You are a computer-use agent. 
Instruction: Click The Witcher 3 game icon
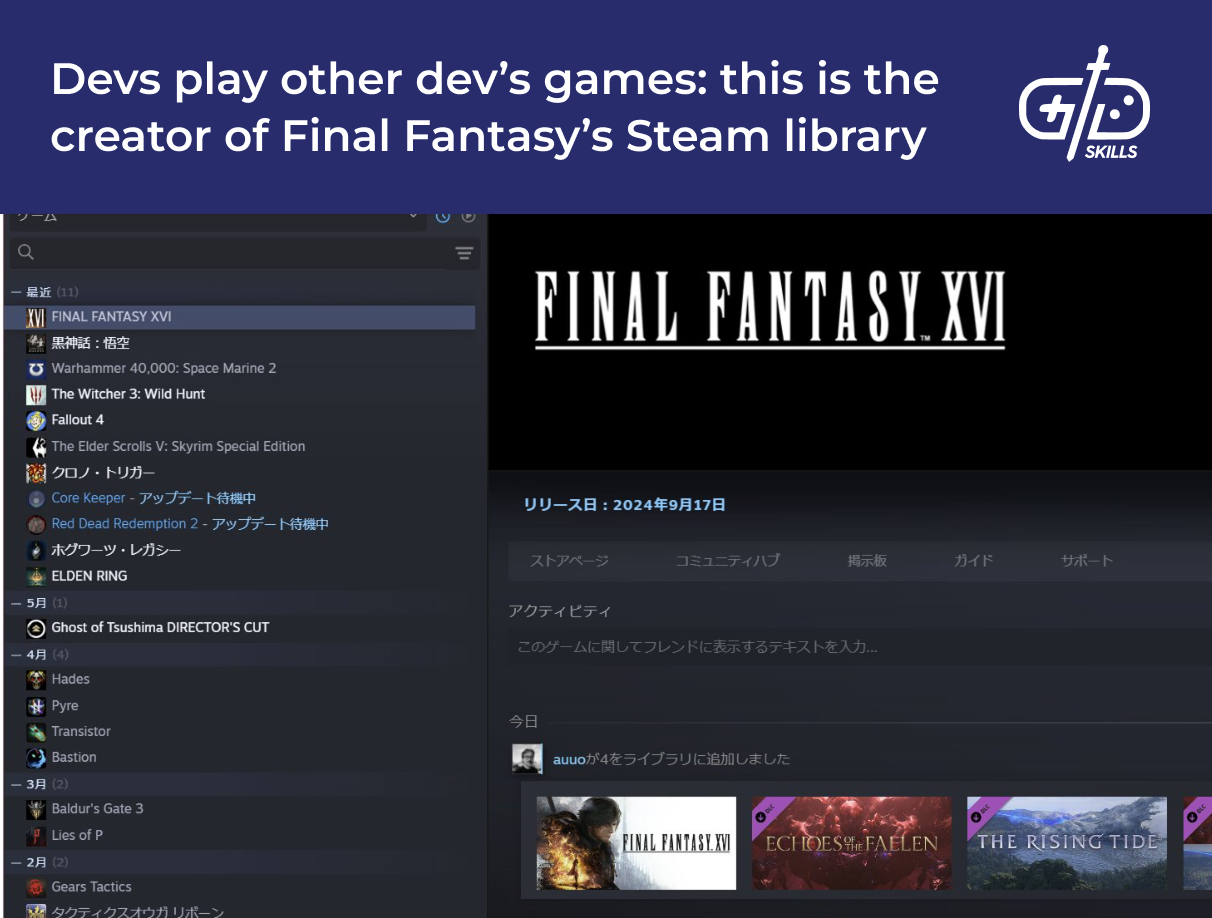pos(36,395)
